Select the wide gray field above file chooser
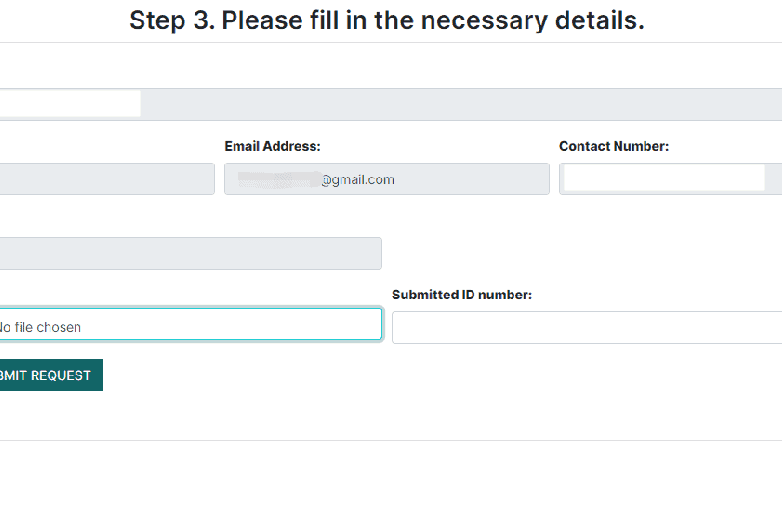This screenshot has height=514, width=782. pyautogui.click(x=190, y=253)
